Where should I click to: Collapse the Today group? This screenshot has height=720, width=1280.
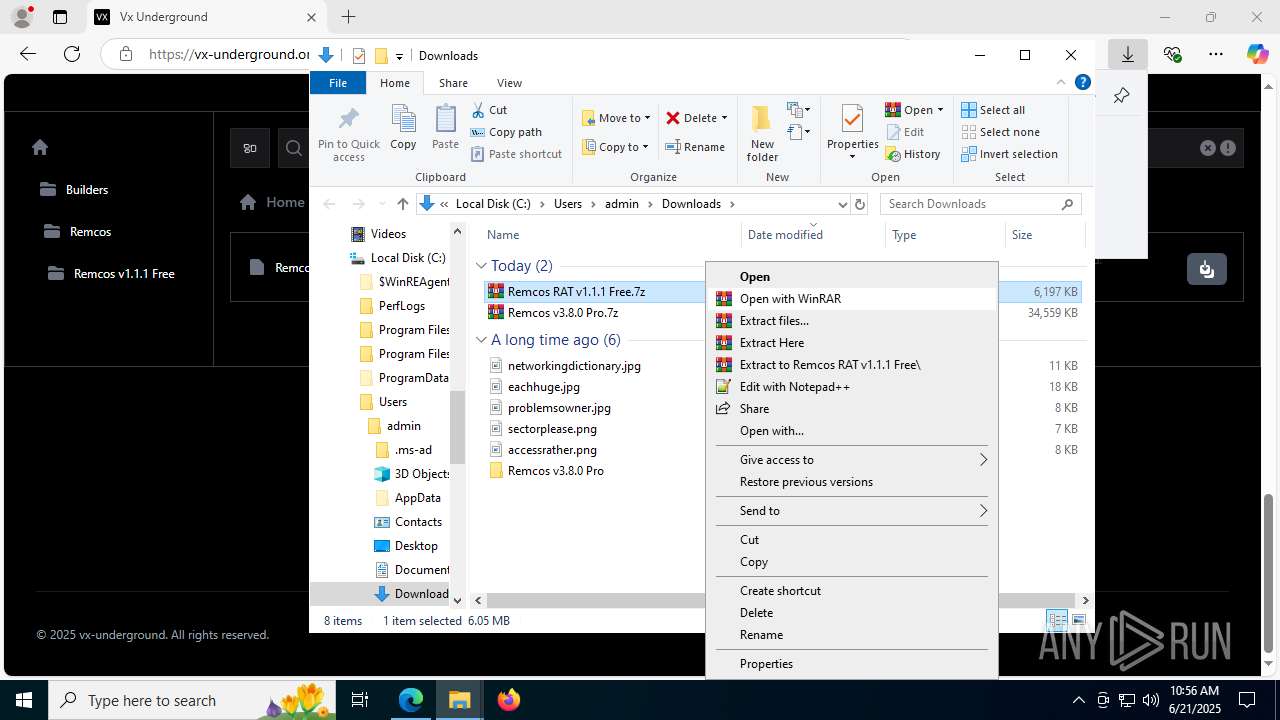[481, 266]
